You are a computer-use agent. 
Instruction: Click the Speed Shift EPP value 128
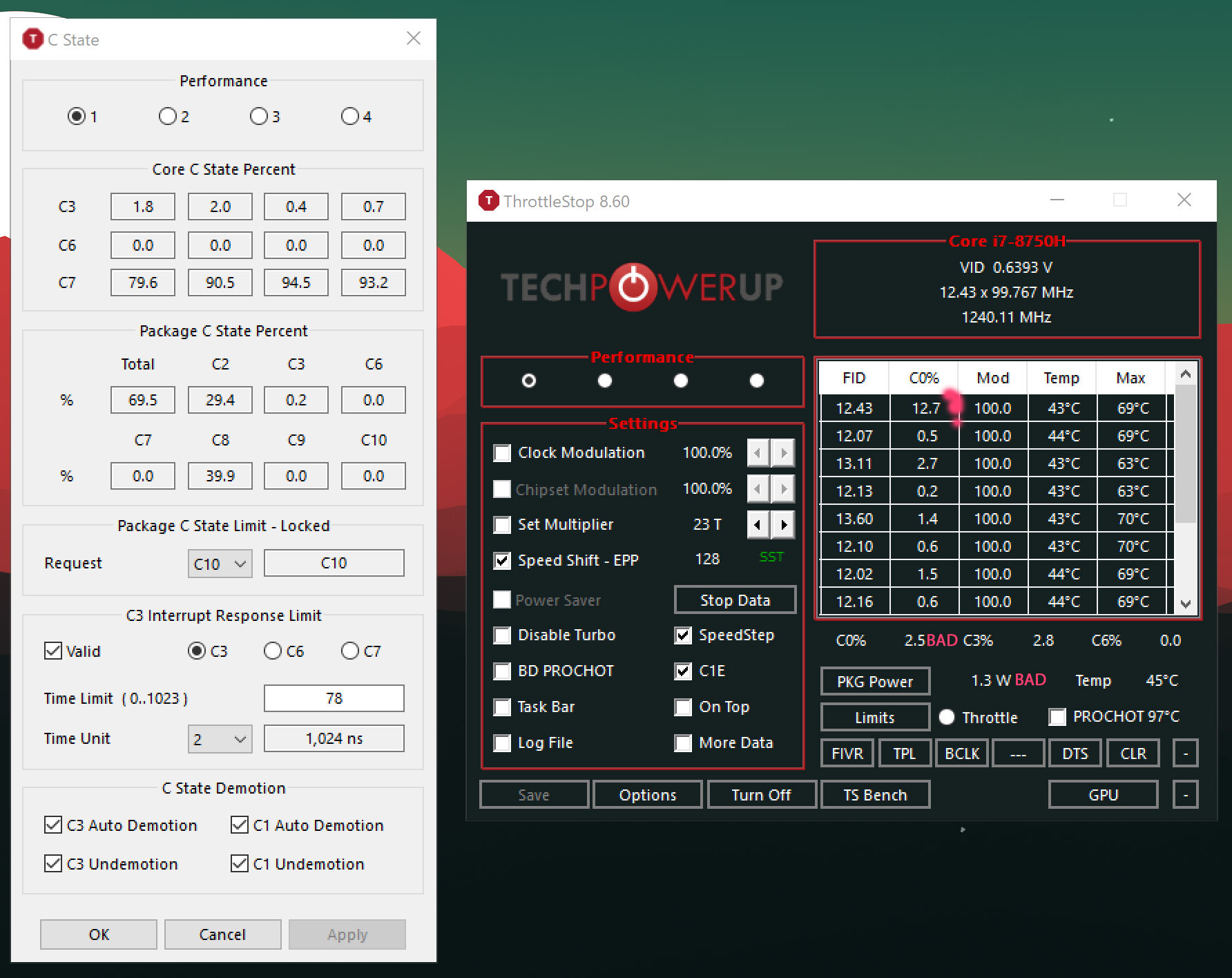tap(707, 559)
